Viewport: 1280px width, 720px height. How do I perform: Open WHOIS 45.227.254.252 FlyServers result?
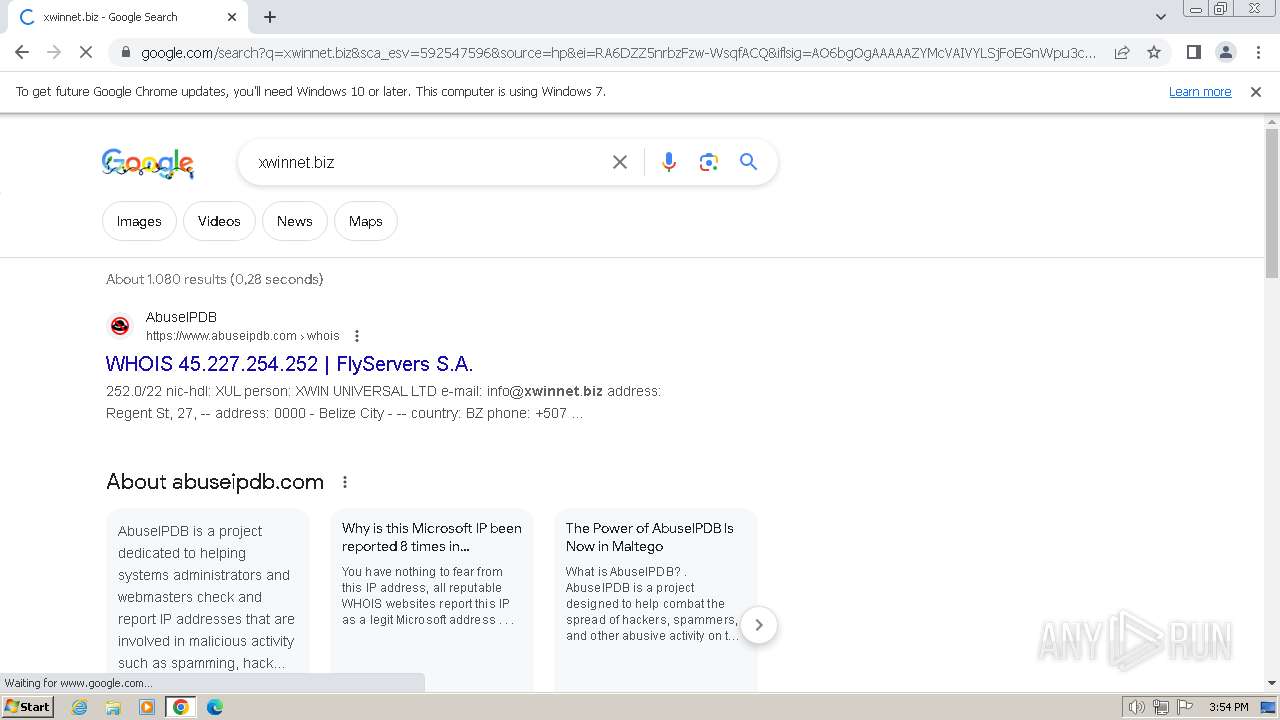coord(289,364)
